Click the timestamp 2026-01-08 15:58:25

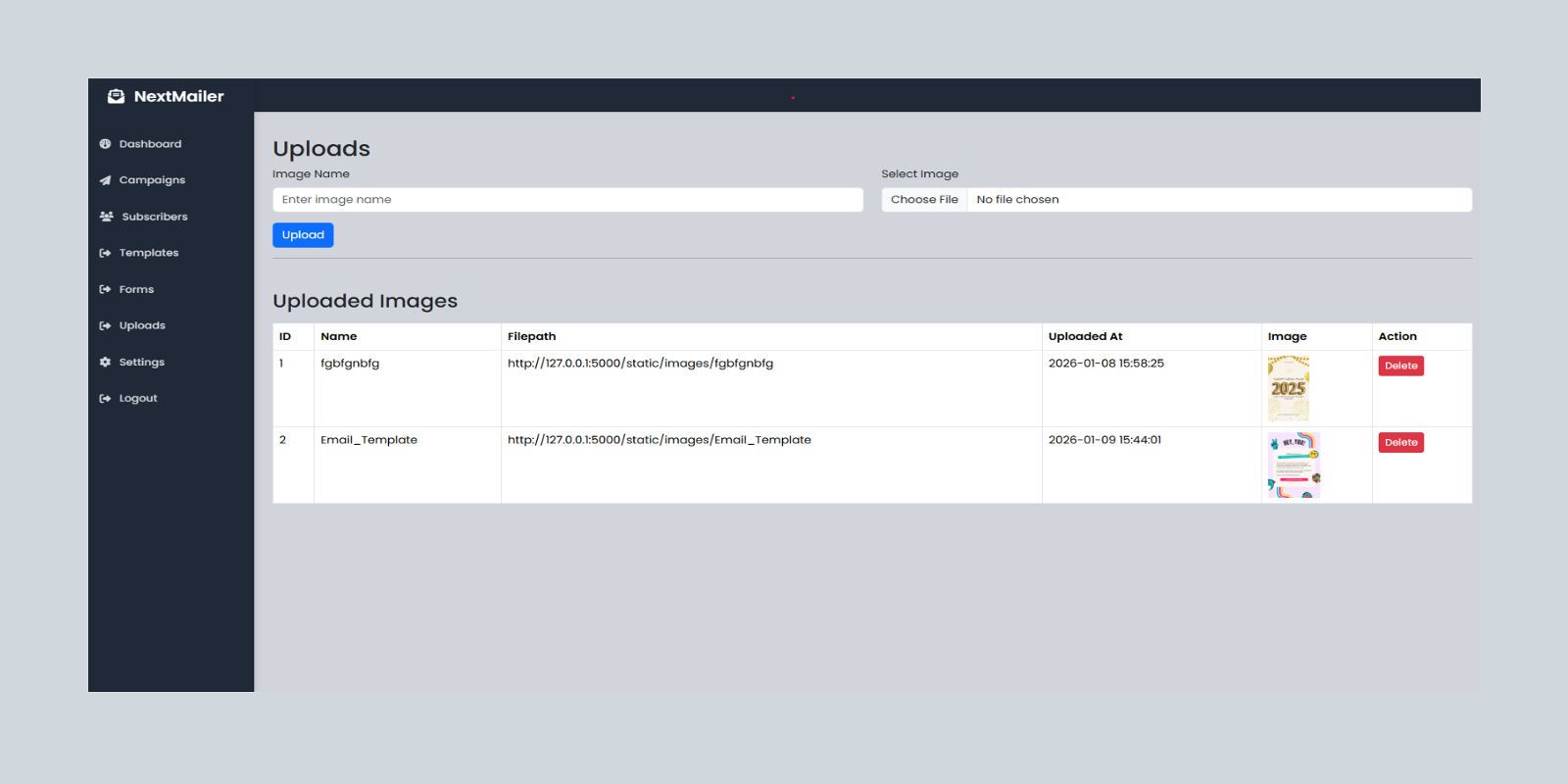pyautogui.click(x=1106, y=364)
